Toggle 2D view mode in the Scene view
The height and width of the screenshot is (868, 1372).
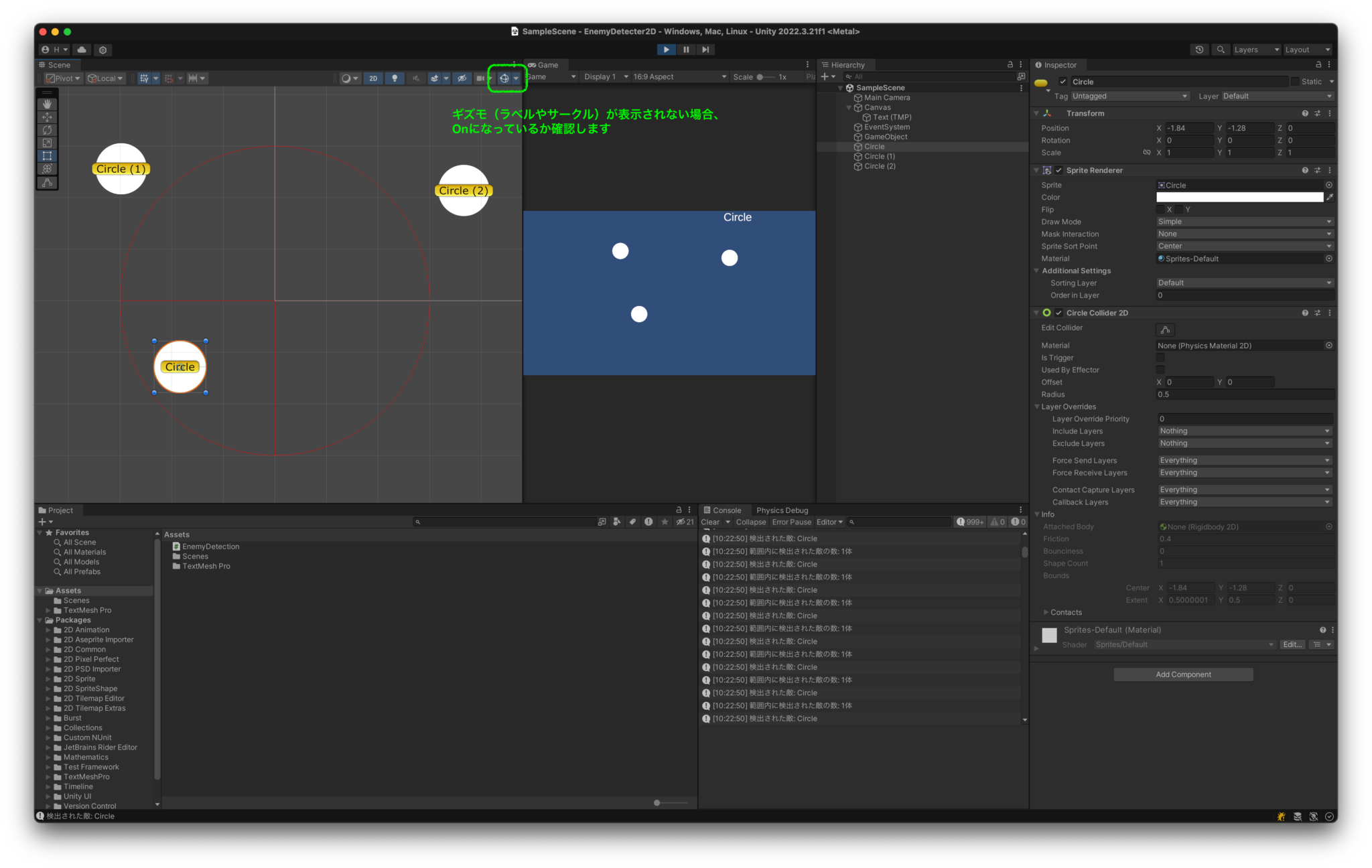coord(373,78)
